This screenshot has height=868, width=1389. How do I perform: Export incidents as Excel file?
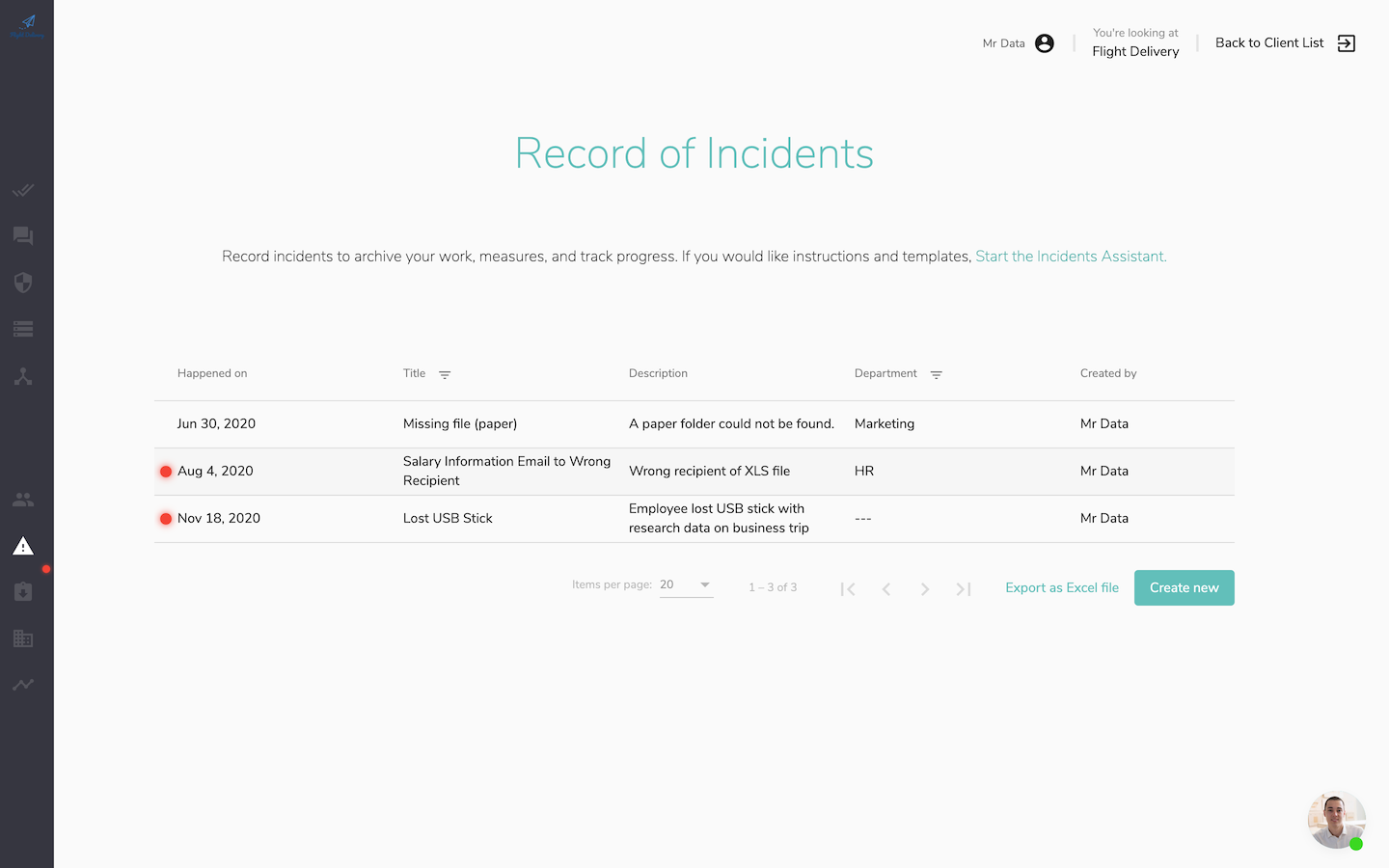pos(1061,586)
